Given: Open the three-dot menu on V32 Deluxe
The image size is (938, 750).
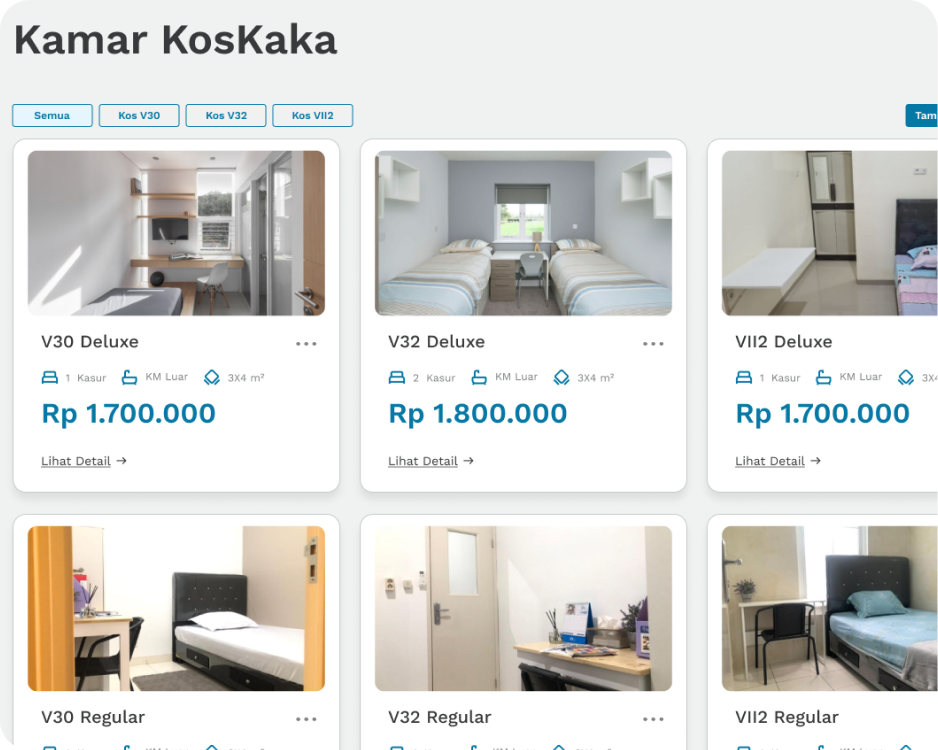Looking at the screenshot, I should (x=653, y=344).
